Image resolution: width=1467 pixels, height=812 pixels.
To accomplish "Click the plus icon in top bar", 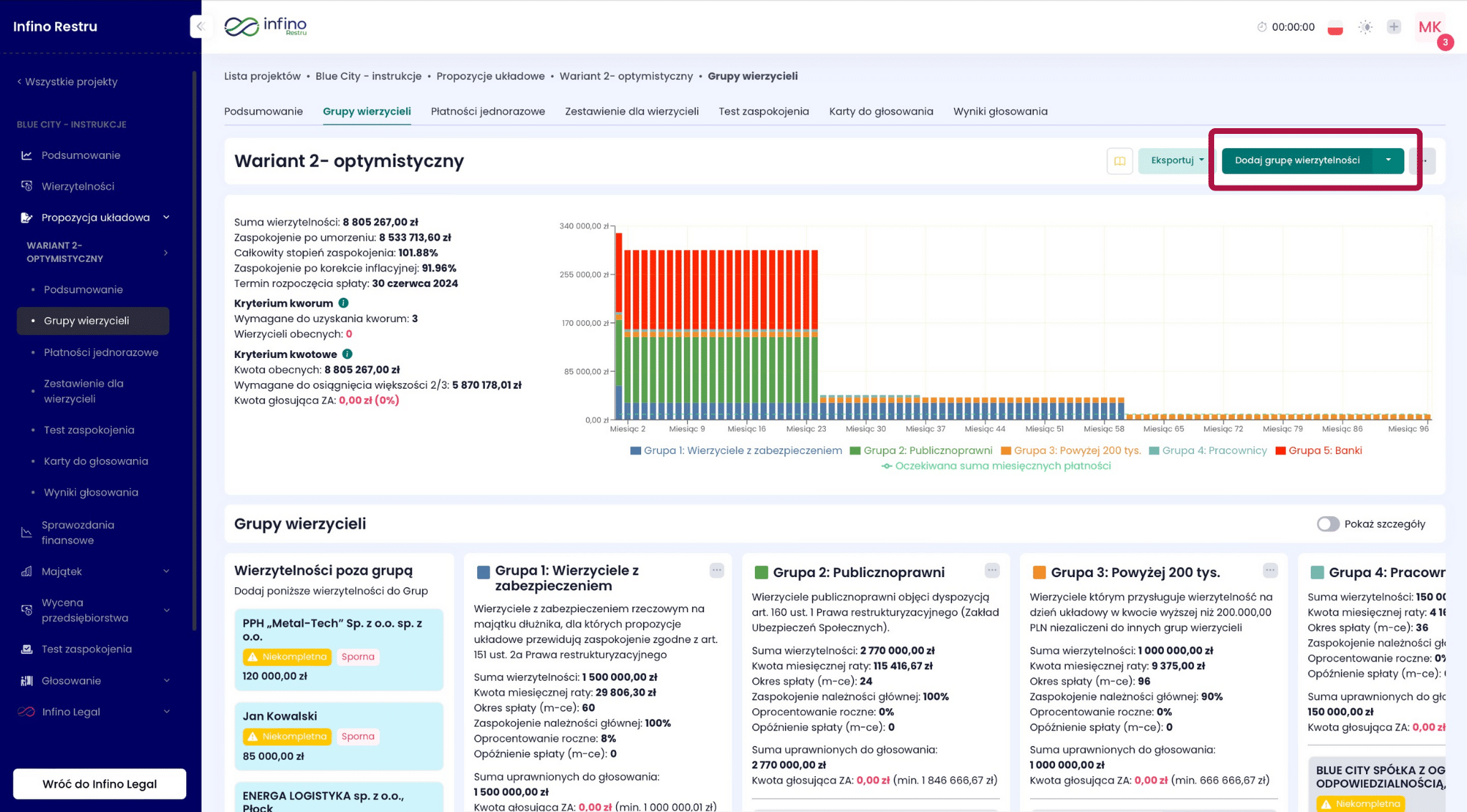I will (1393, 27).
